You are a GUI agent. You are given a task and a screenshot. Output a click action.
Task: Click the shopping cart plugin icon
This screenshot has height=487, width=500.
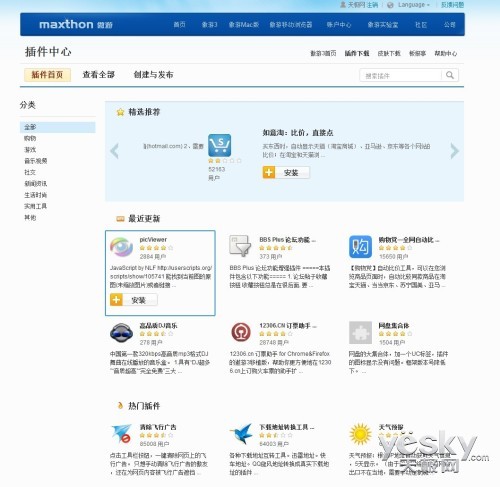point(219,145)
